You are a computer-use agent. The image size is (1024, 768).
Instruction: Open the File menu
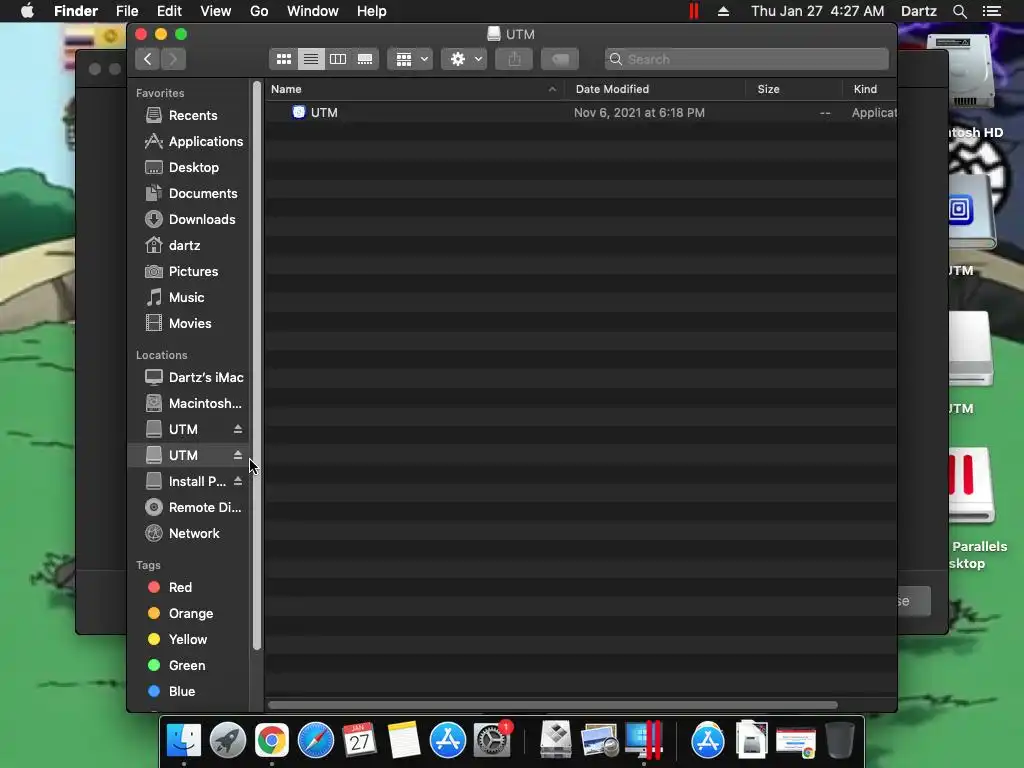127,11
